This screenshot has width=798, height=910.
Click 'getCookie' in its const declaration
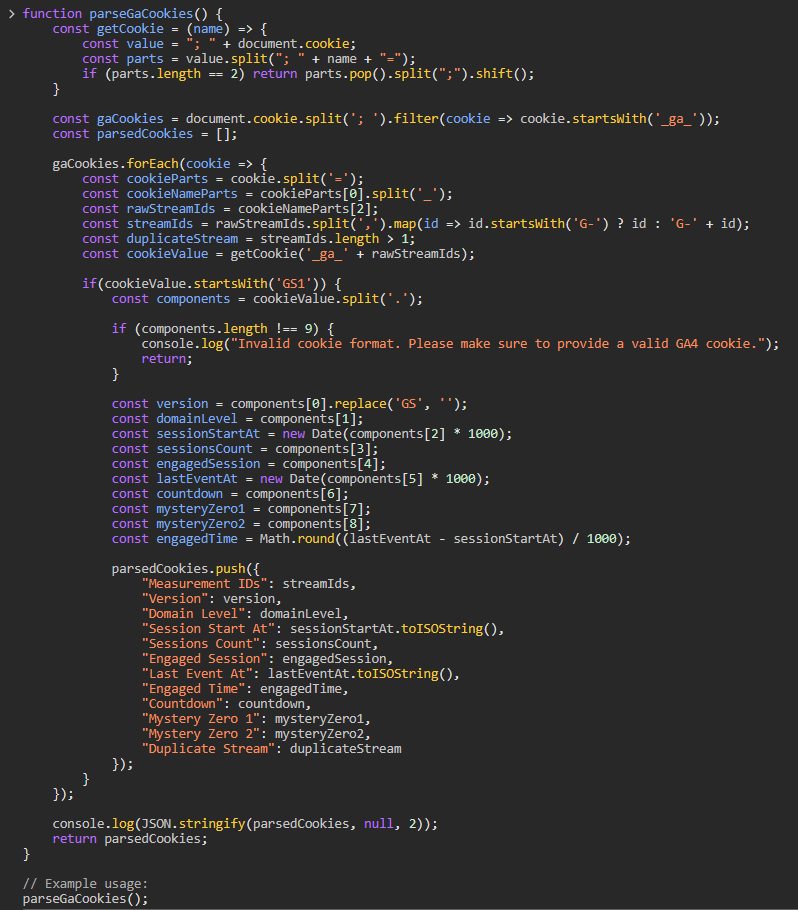130,29
